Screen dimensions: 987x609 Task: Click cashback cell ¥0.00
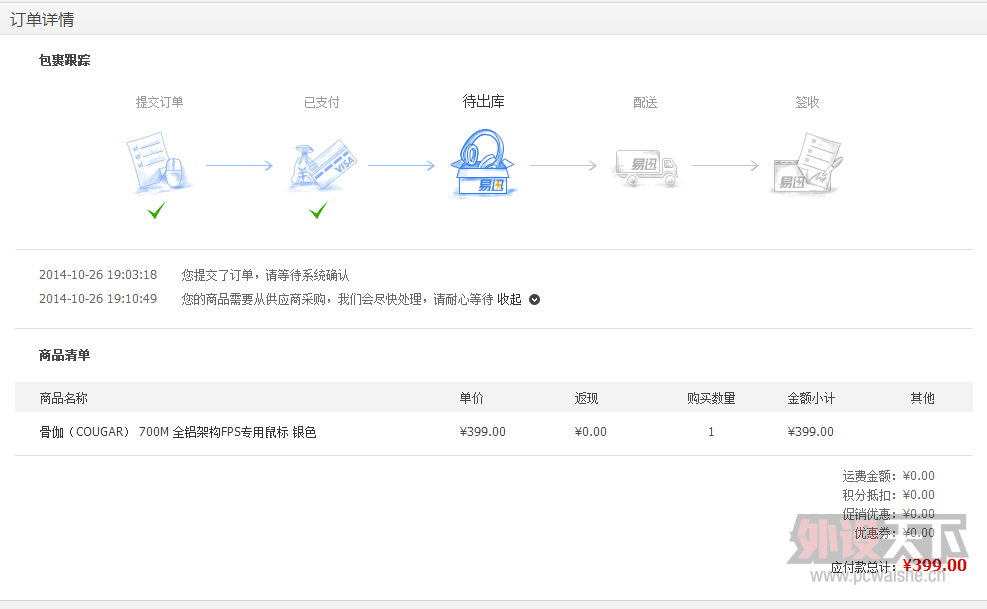(590, 432)
